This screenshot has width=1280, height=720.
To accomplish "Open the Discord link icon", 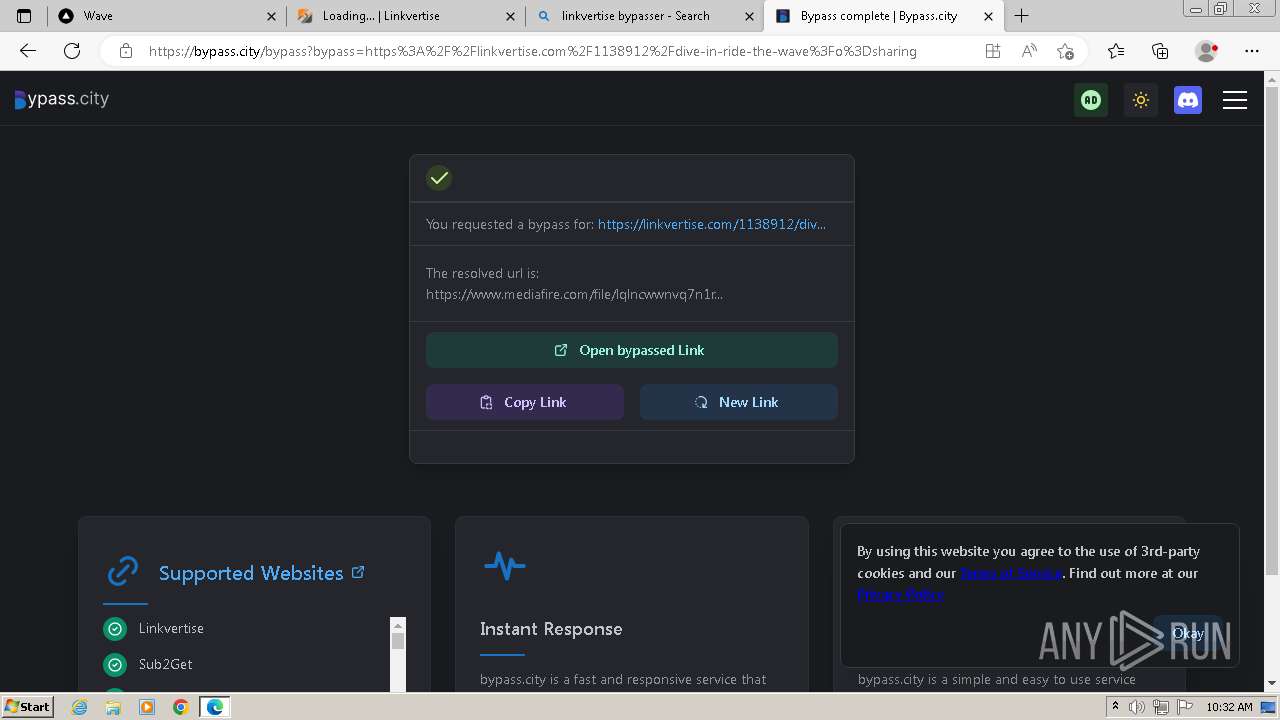I will [1188, 100].
